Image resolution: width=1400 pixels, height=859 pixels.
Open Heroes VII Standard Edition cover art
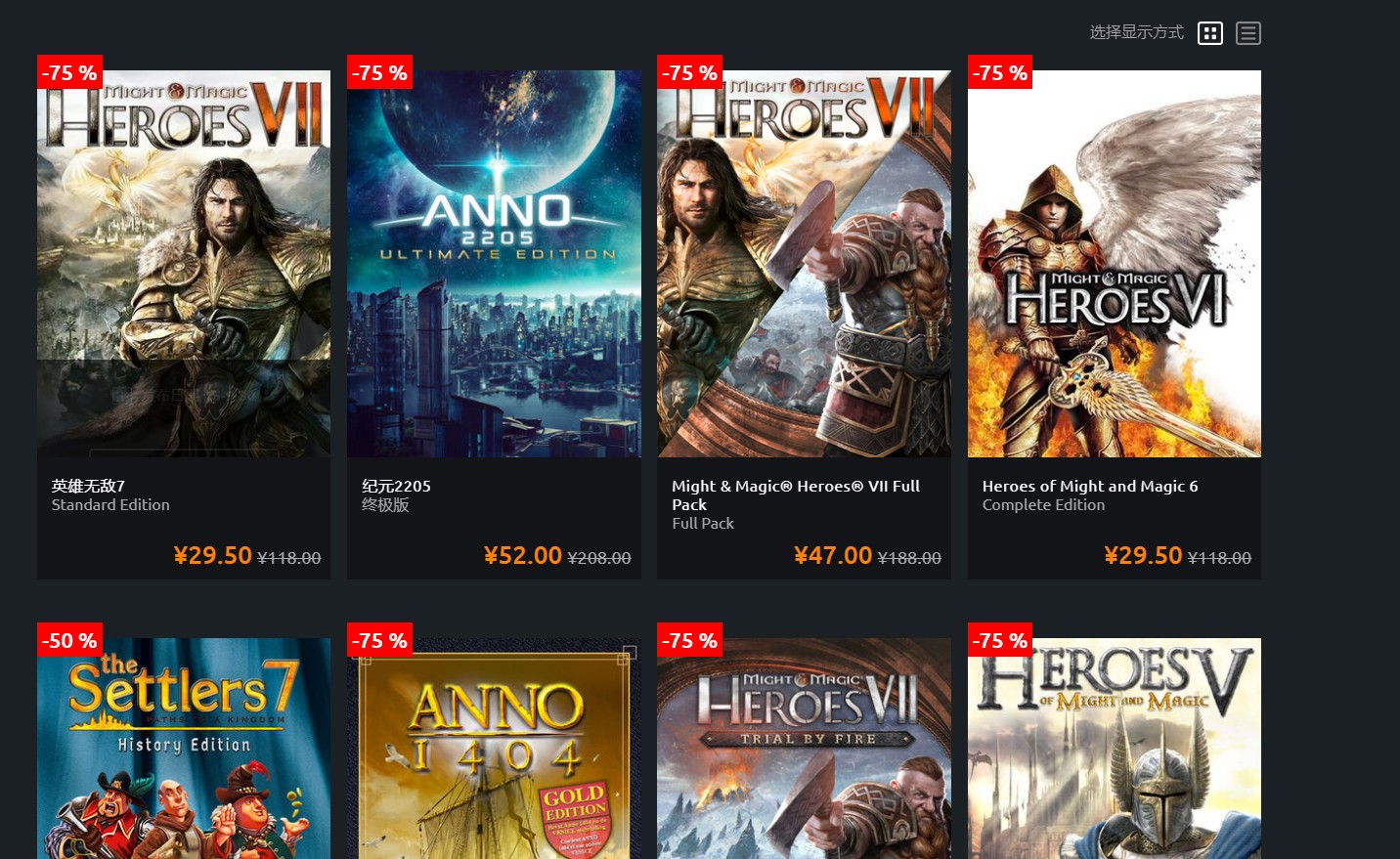point(184,264)
